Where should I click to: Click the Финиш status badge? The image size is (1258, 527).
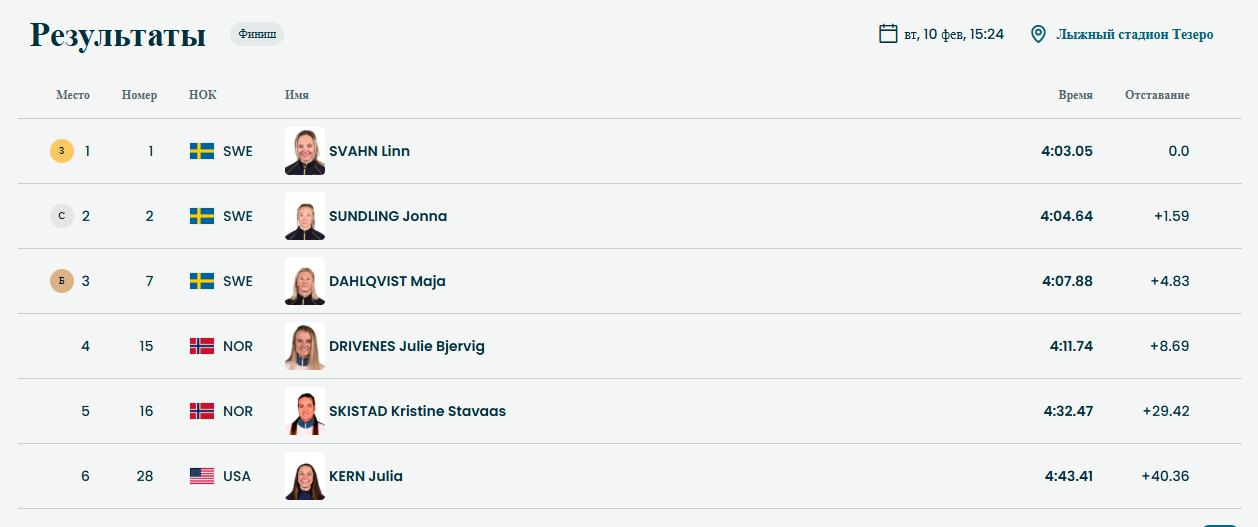click(x=257, y=34)
